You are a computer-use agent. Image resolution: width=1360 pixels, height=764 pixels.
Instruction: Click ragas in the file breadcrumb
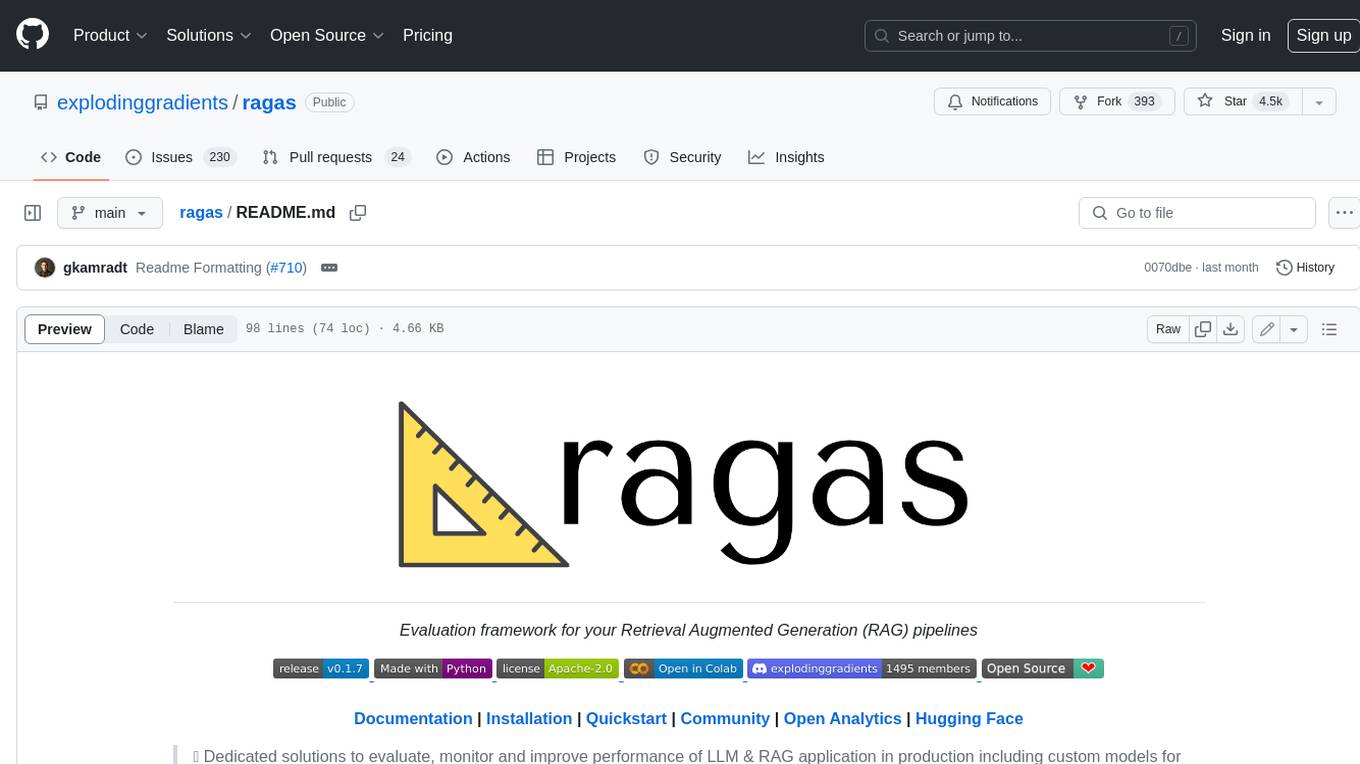coord(201,212)
